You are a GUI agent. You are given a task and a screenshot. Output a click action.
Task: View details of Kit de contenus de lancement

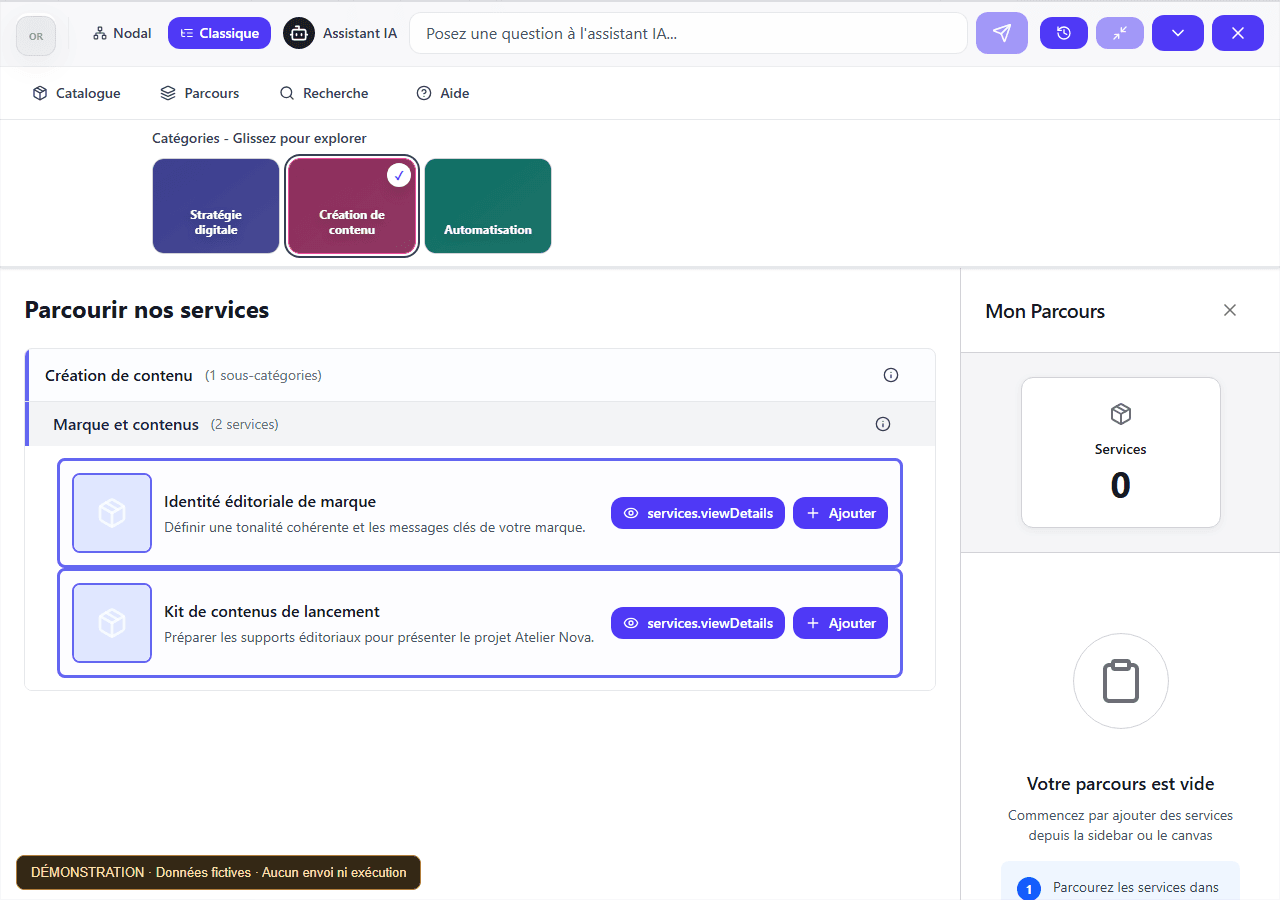(x=698, y=623)
